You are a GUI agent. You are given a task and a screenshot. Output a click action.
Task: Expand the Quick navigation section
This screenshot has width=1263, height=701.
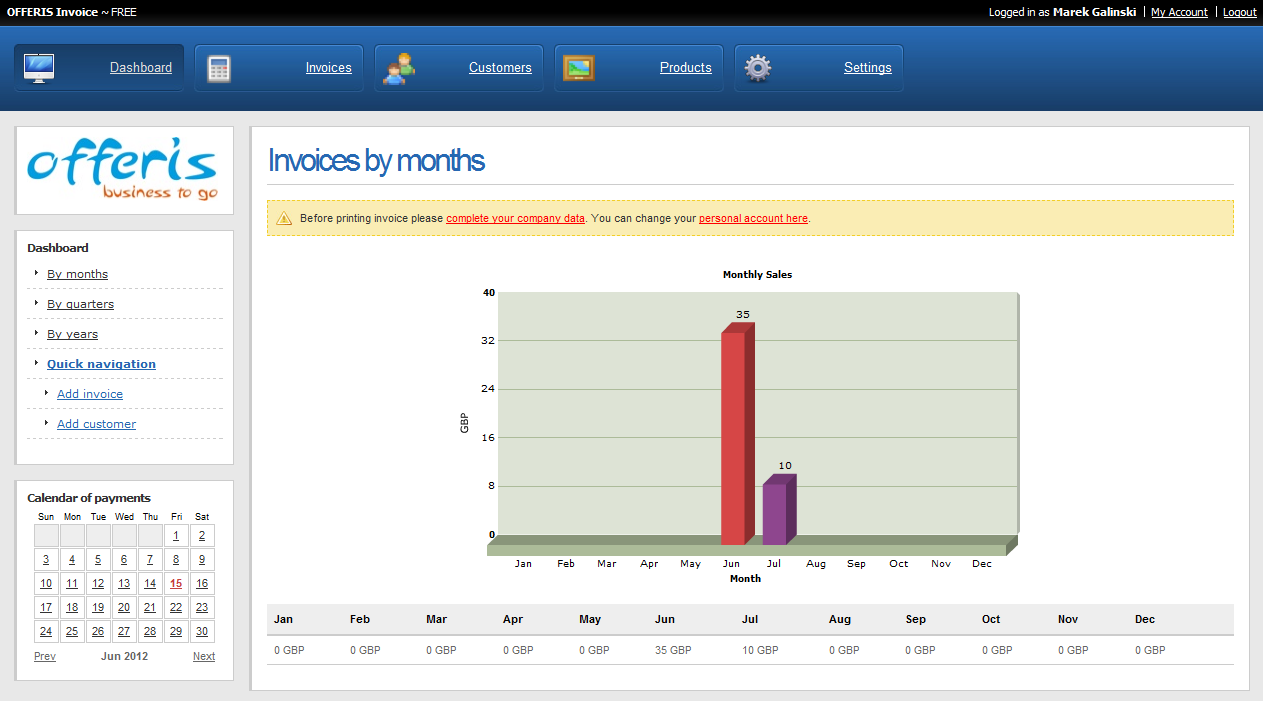click(x=101, y=364)
